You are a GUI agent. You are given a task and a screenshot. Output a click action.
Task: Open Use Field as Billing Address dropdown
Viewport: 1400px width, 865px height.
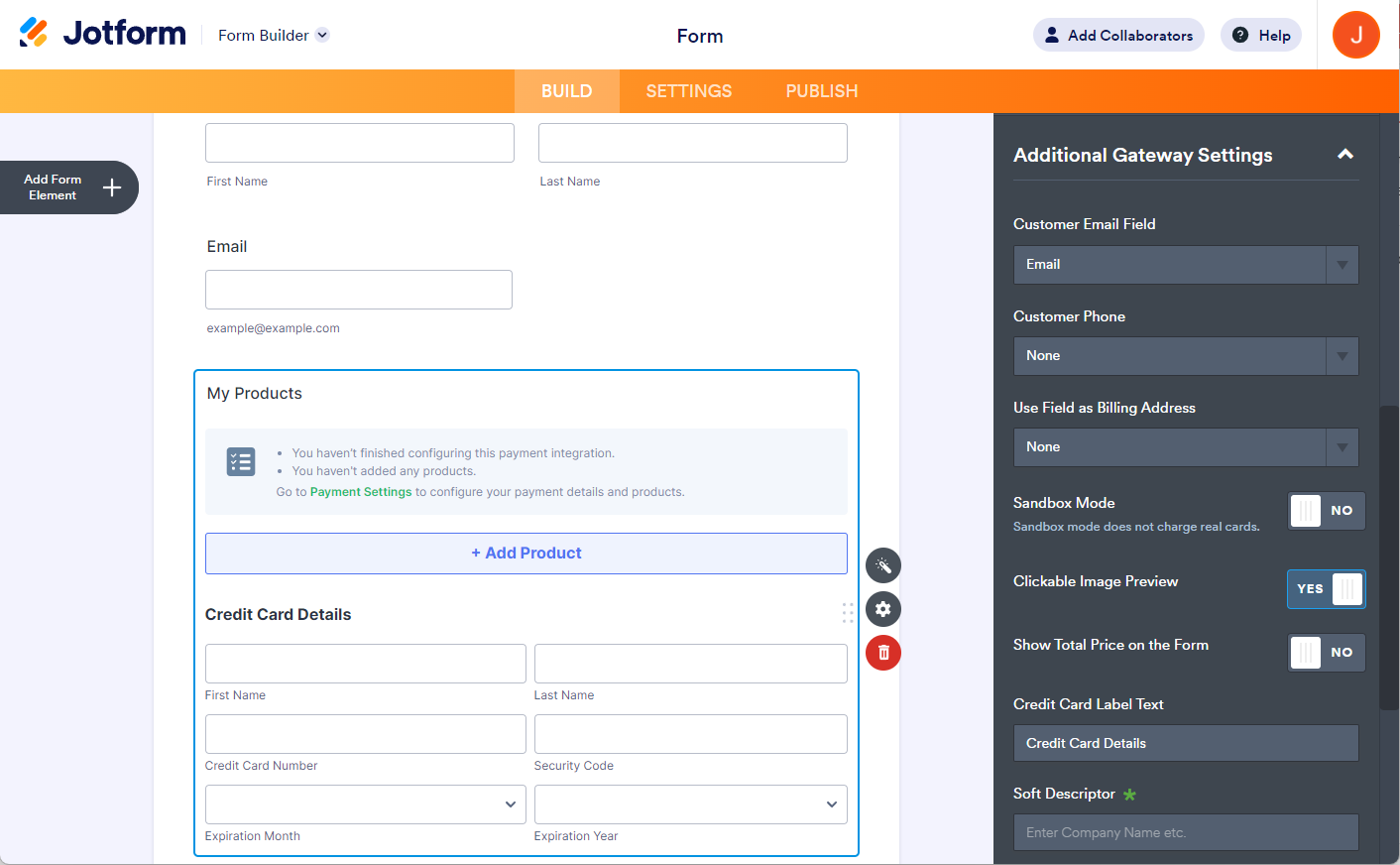[1186, 447]
